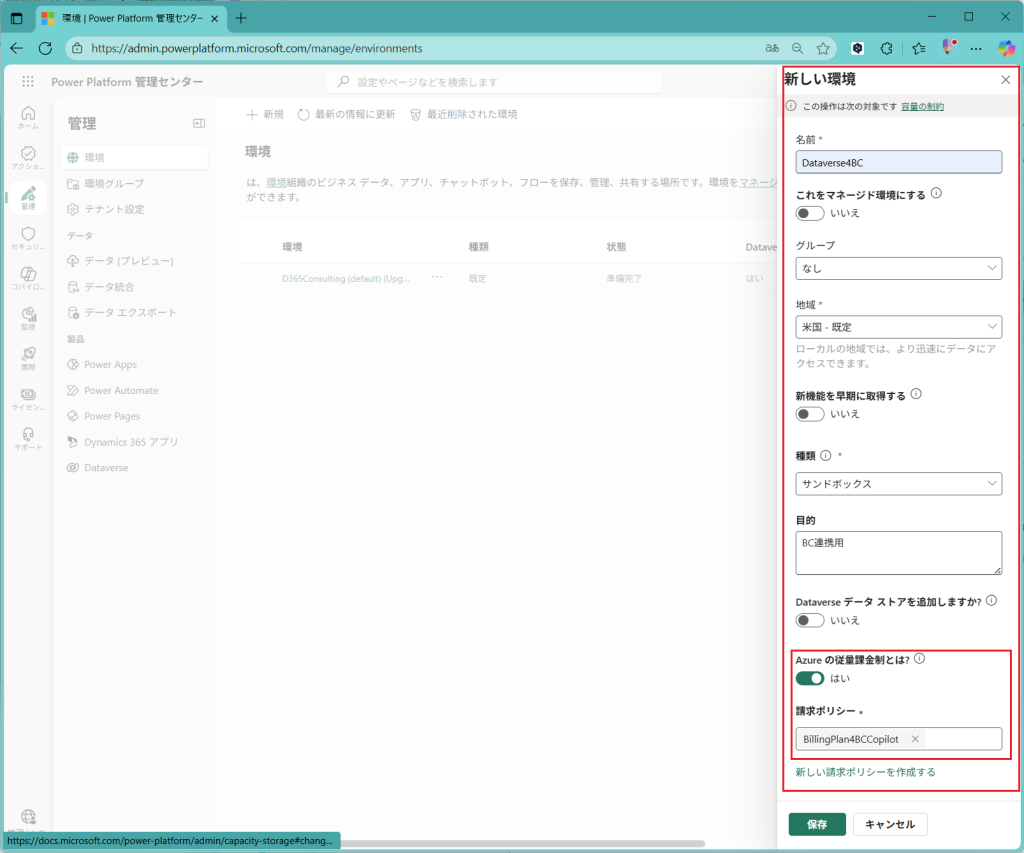Screen dimensions: 1024x853
Task: Open the D365Consulting (default) environment link
Action: point(346,278)
